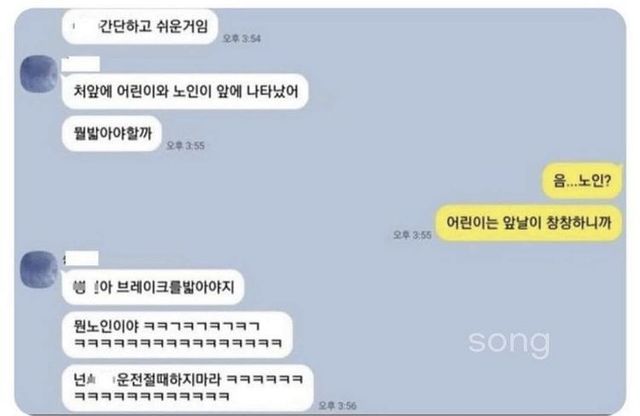The width and height of the screenshot is (640, 416).
Task: Select the yellow '어린이는 앞날이 창창하니까' bubble
Action: (x=529, y=222)
